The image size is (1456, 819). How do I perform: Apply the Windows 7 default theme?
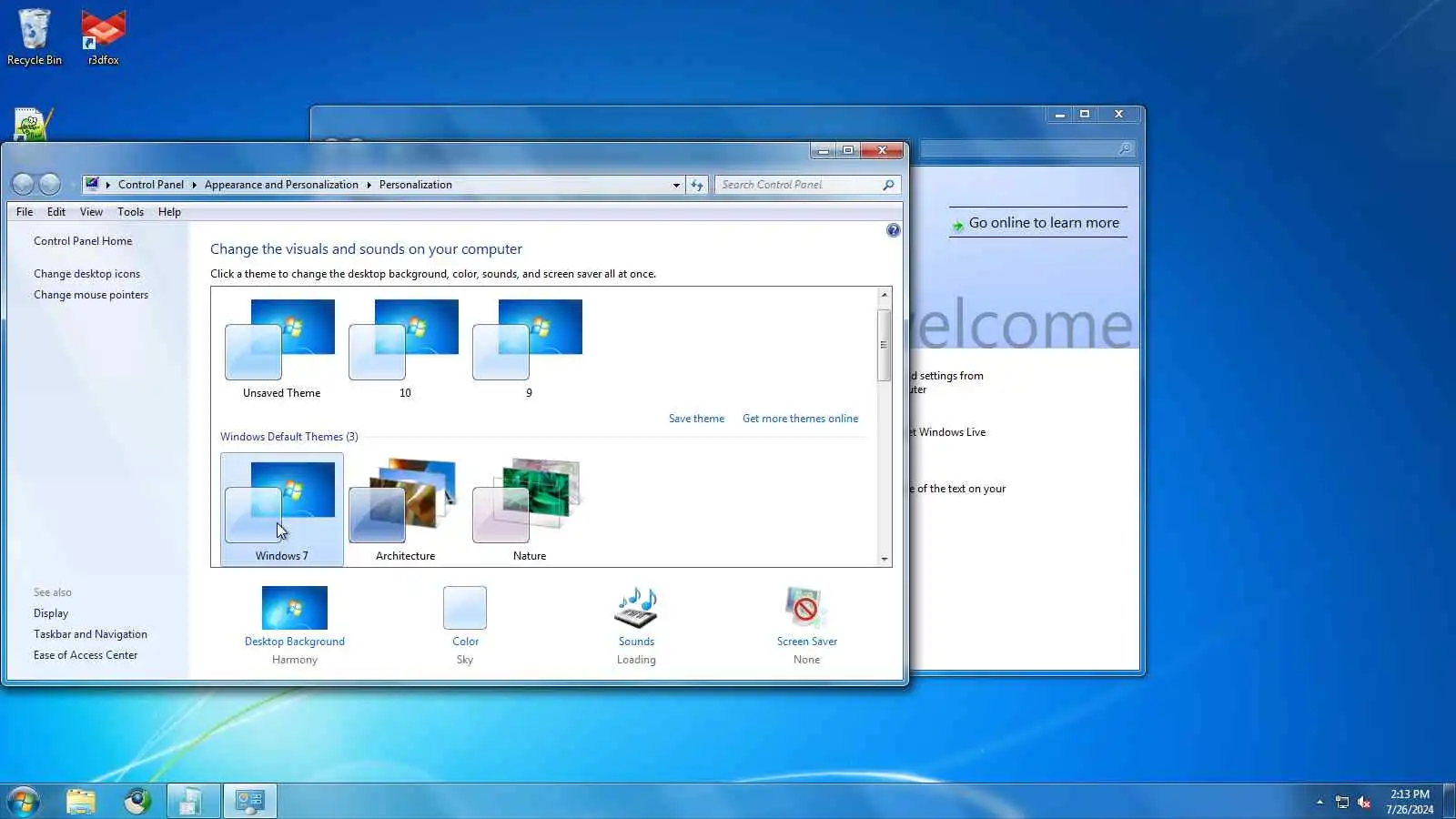[282, 510]
